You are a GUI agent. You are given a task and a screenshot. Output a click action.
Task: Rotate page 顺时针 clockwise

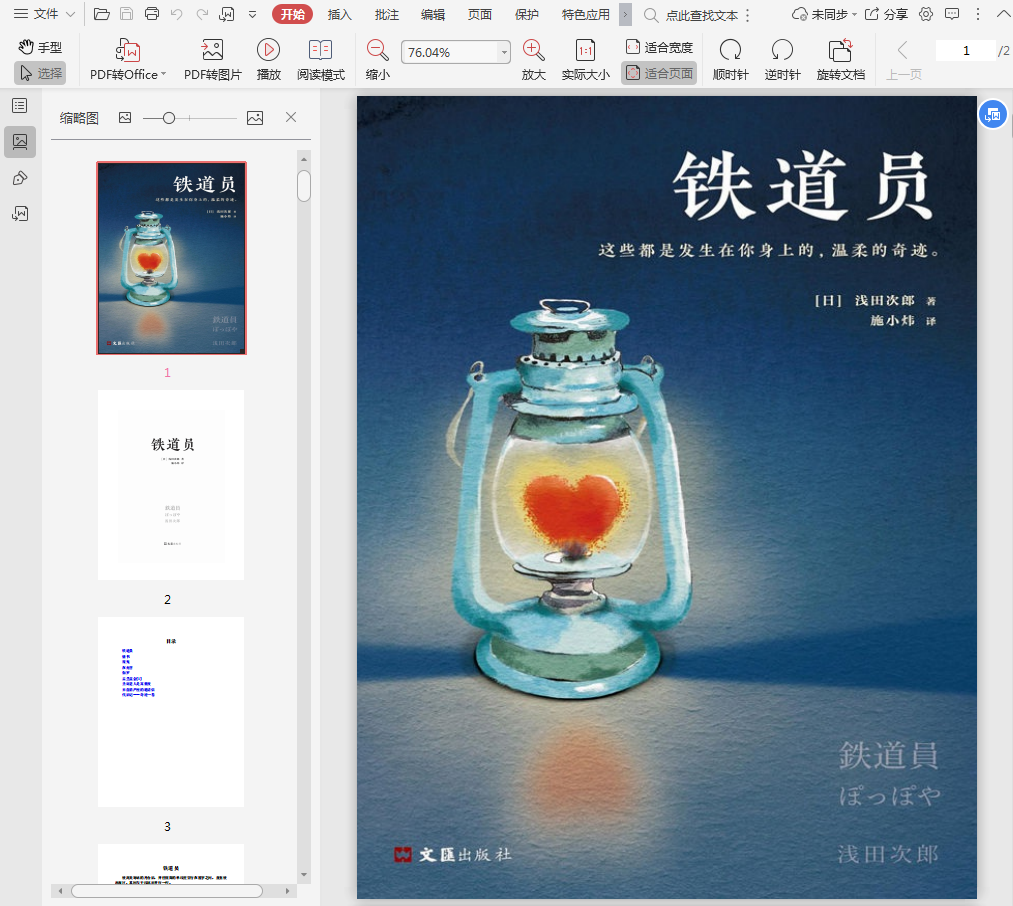click(730, 60)
